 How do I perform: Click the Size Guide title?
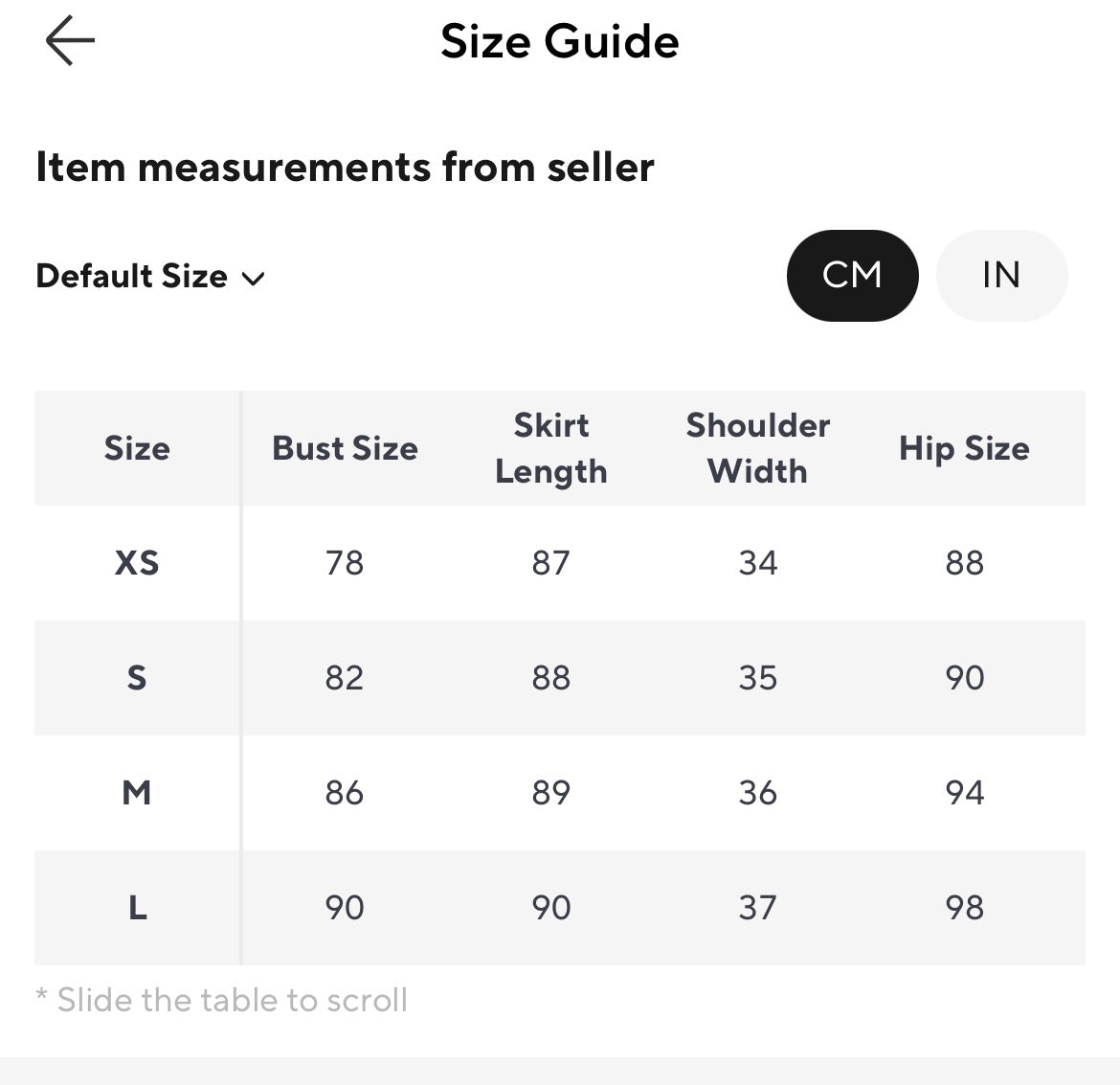click(559, 41)
